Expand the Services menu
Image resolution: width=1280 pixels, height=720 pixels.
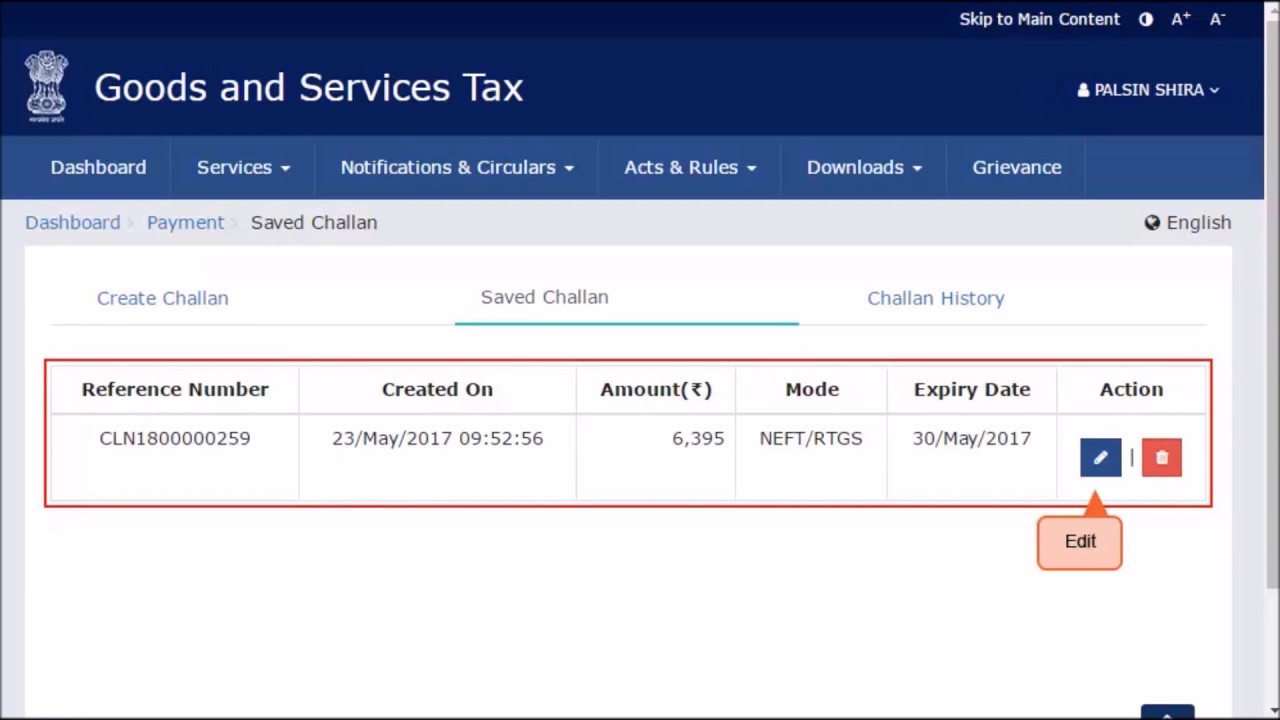[x=243, y=167]
